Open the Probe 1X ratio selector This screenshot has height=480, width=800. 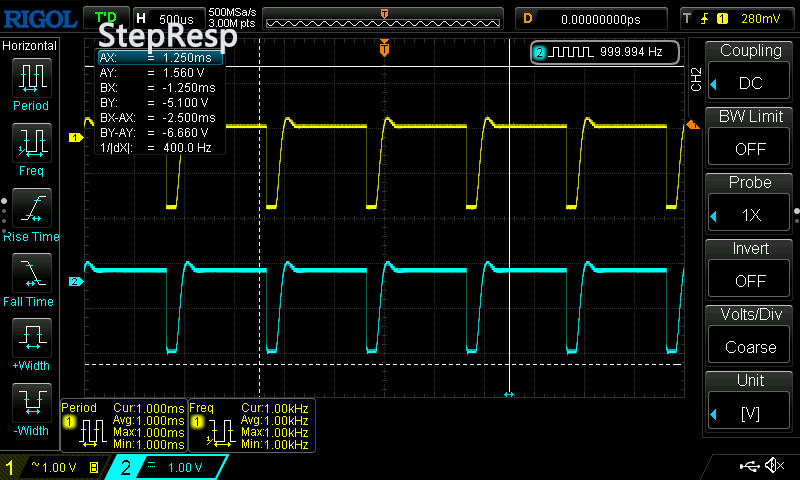tap(750, 202)
